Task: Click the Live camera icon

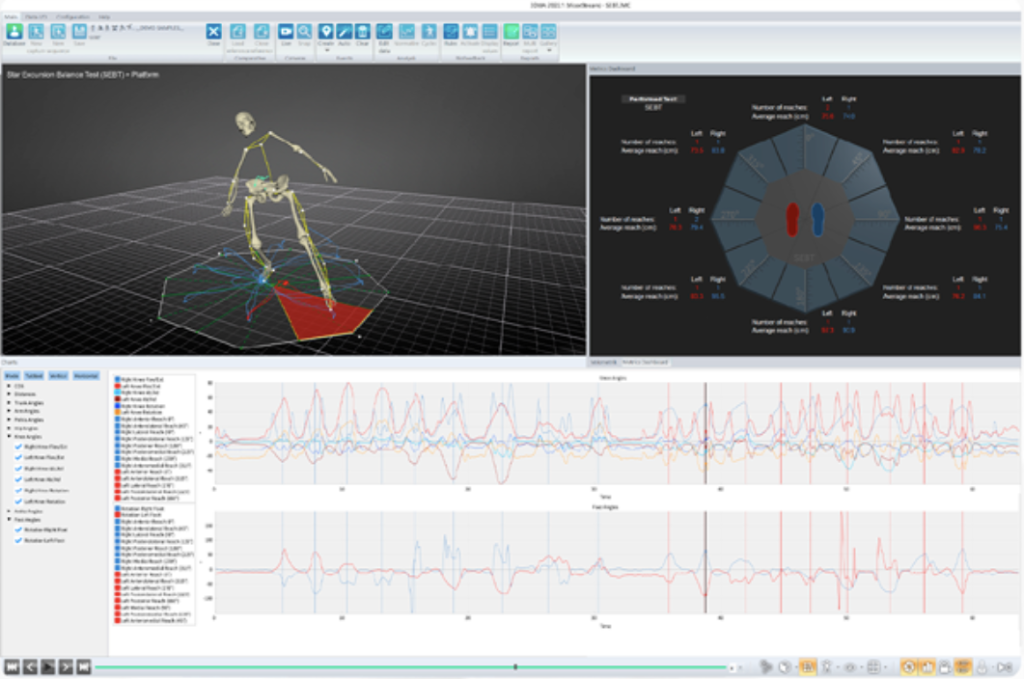Action: click(x=284, y=33)
